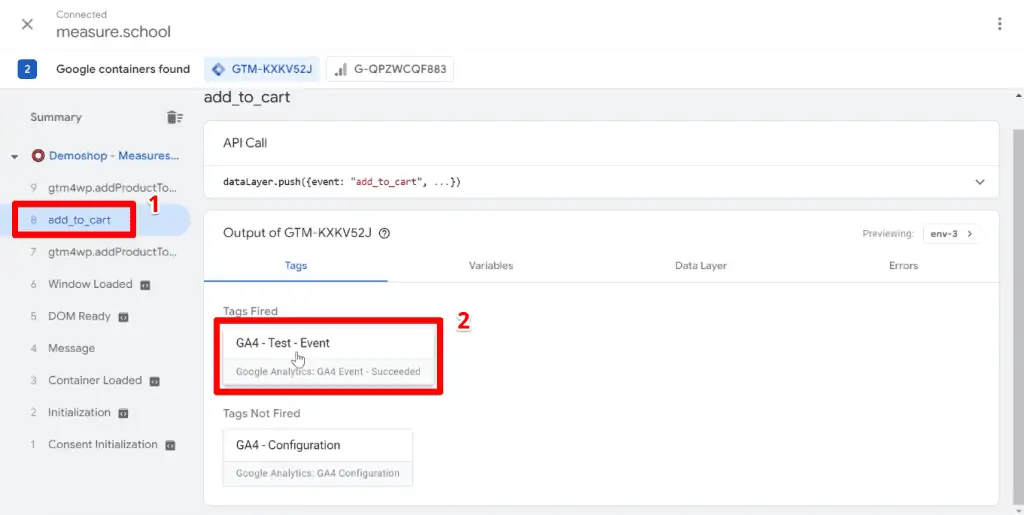1024x515 pixels.
Task: Close the Tag Assistant debug panel
Action: tap(27, 24)
